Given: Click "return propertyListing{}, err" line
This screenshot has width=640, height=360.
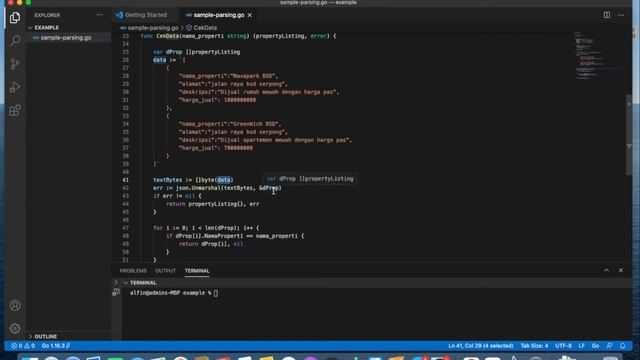Looking at the screenshot, I should click(212, 204).
